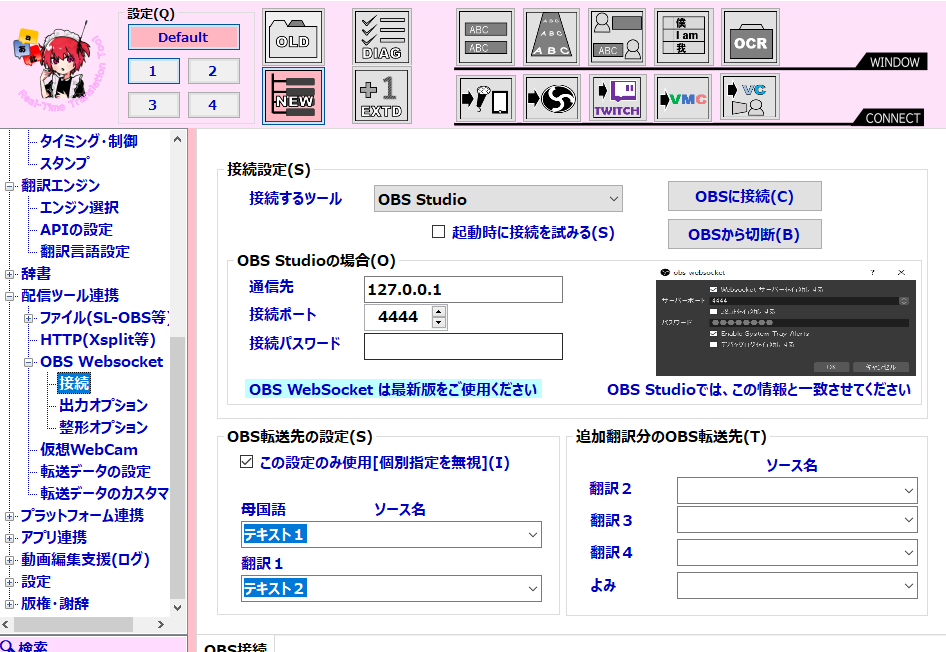Open the multilingual 'I am' window icon
This screenshot has width=946, height=652.
coord(684,37)
